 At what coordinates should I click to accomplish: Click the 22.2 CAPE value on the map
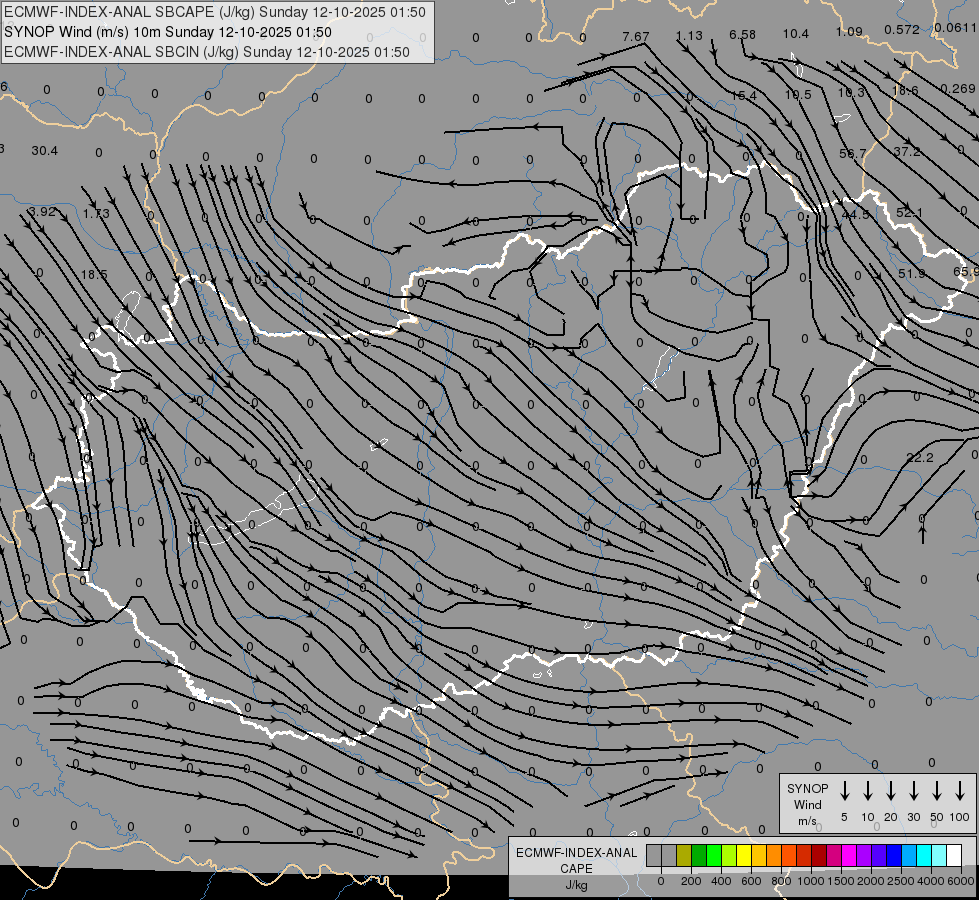[x=920, y=458]
